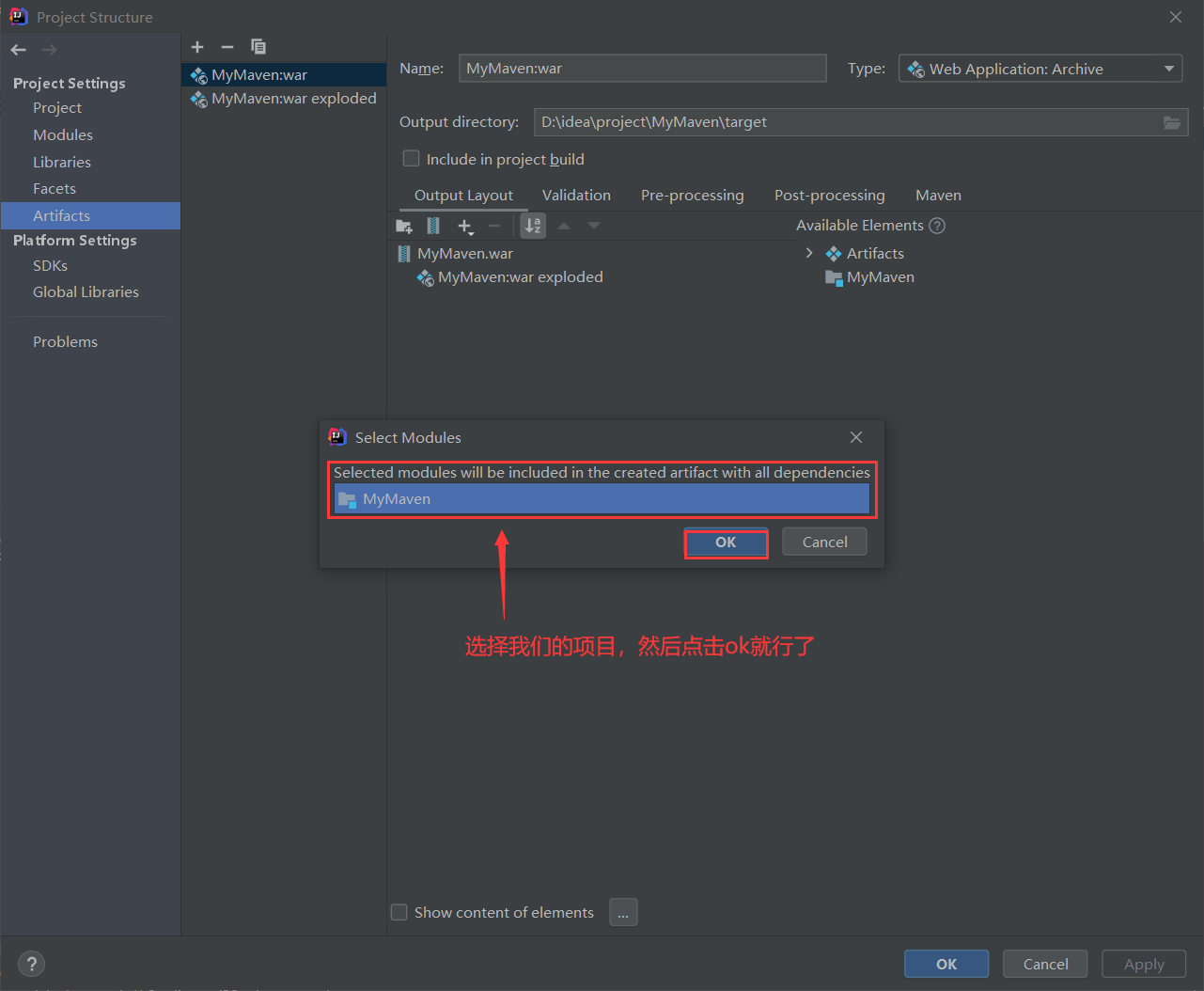This screenshot has width=1204, height=991.
Task: Browse for output directory folder
Action: tap(1172, 122)
